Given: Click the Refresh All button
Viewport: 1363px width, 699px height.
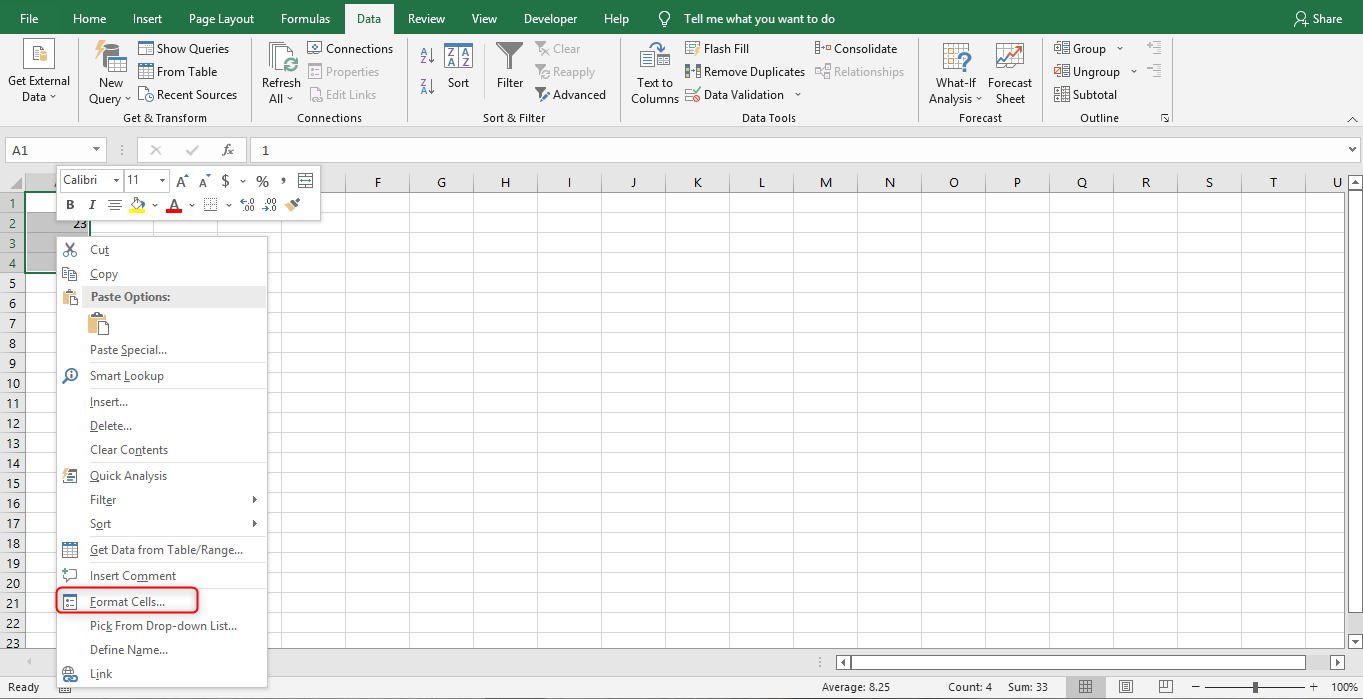Looking at the screenshot, I should click(x=280, y=71).
